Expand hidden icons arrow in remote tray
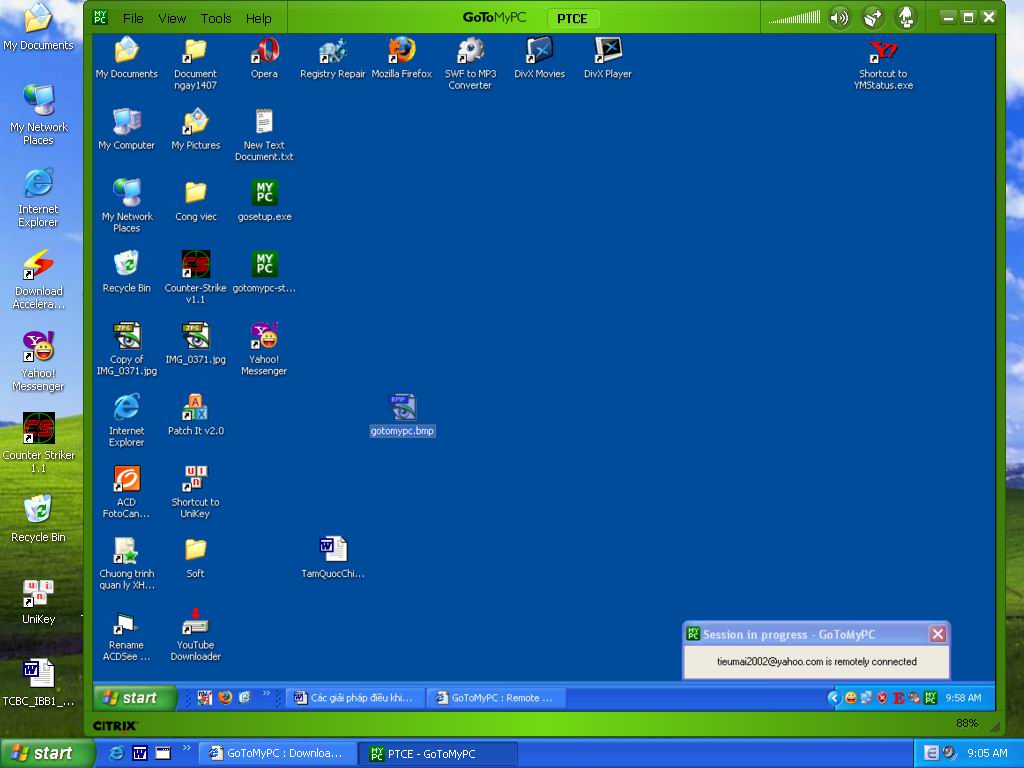This screenshot has height=768, width=1024. 834,698
